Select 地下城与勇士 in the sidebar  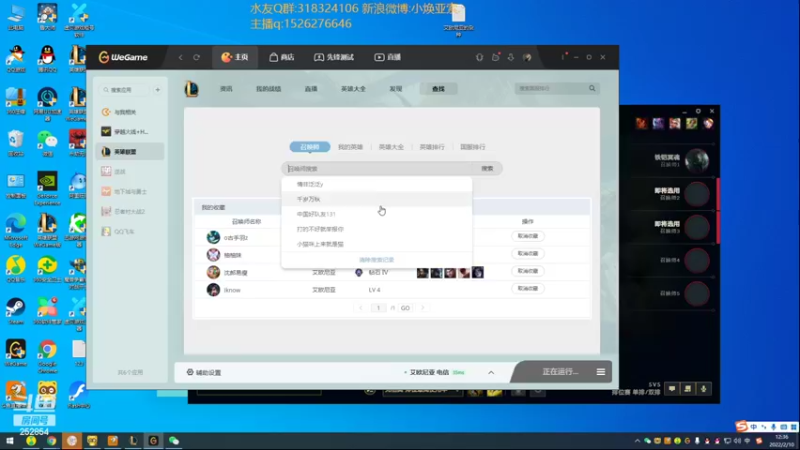pyautogui.click(x=131, y=191)
